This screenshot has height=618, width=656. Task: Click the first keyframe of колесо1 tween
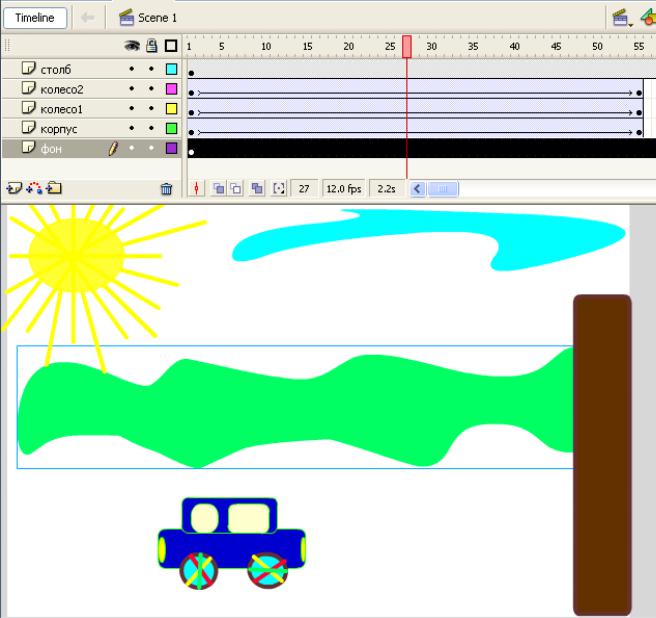191,113
